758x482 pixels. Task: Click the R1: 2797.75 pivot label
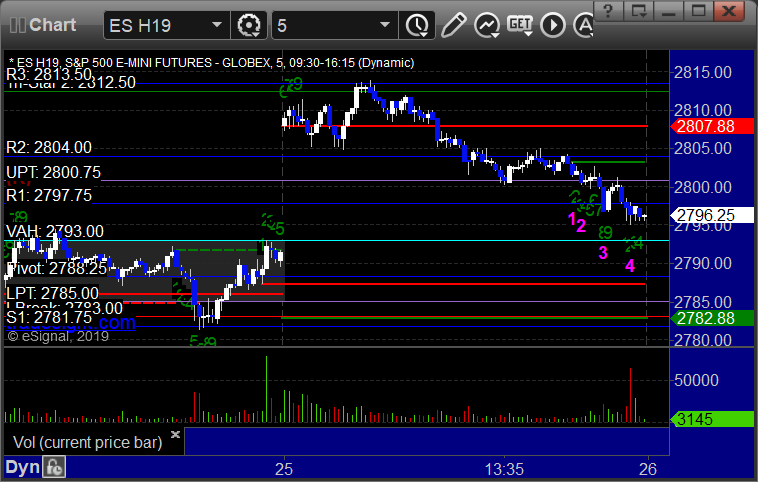tap(49, 195)
